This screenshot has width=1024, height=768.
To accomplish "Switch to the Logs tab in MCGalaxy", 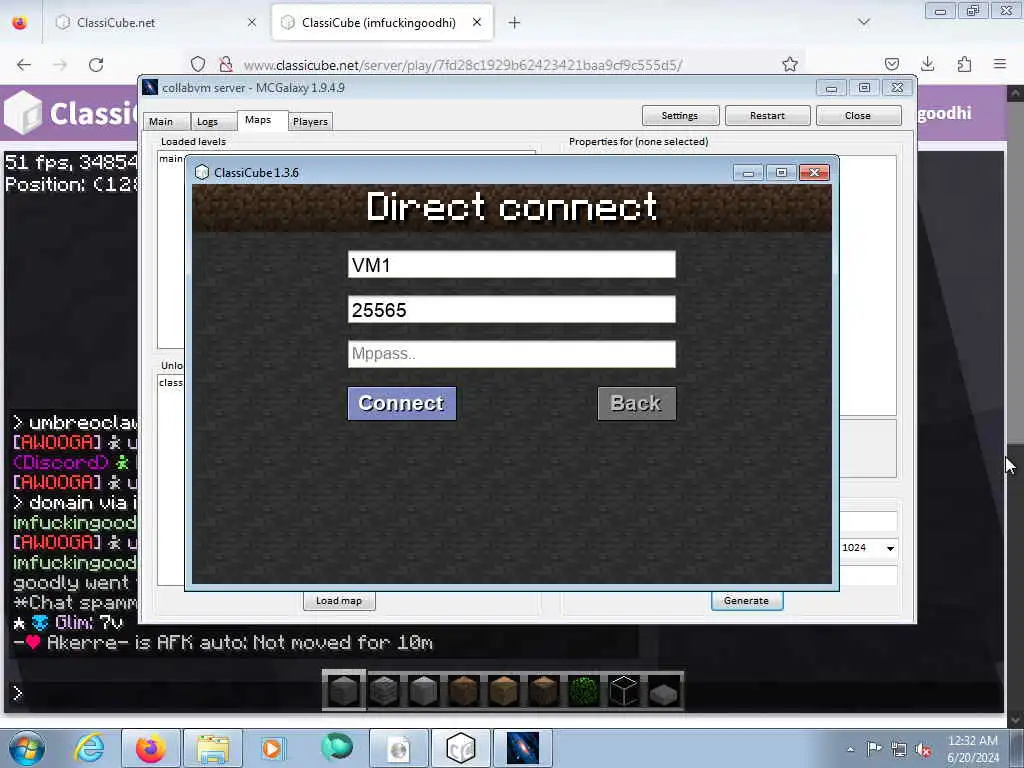I will pyautogui.click(x=208, y=121).
